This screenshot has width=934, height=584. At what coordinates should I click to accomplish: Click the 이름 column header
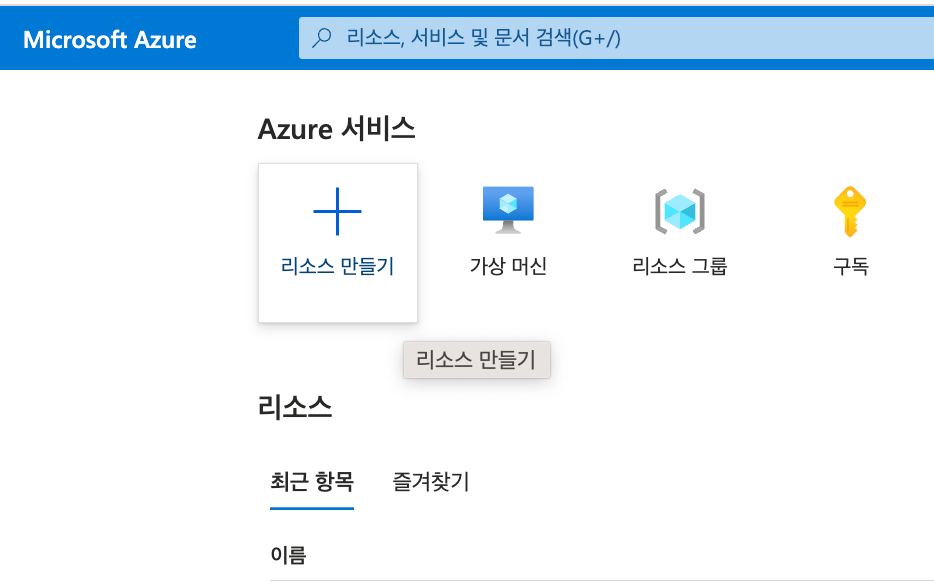pos(288,555)
